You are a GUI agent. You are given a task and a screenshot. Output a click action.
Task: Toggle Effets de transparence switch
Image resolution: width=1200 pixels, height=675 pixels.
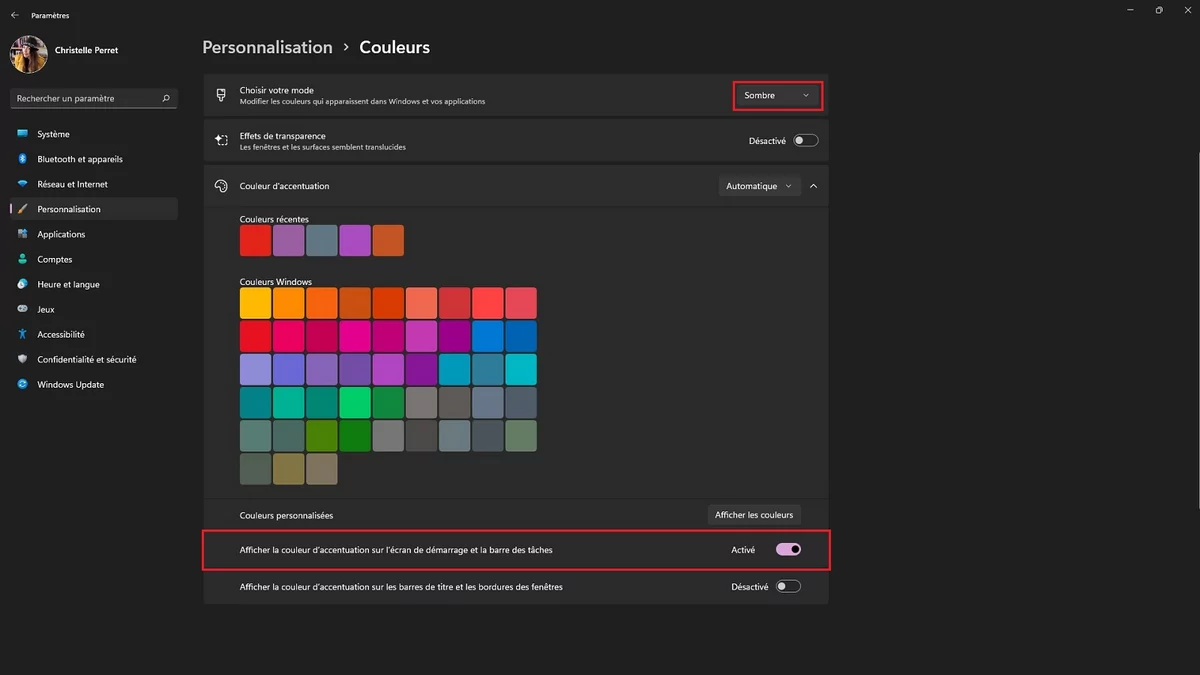(x=805, y=141)
